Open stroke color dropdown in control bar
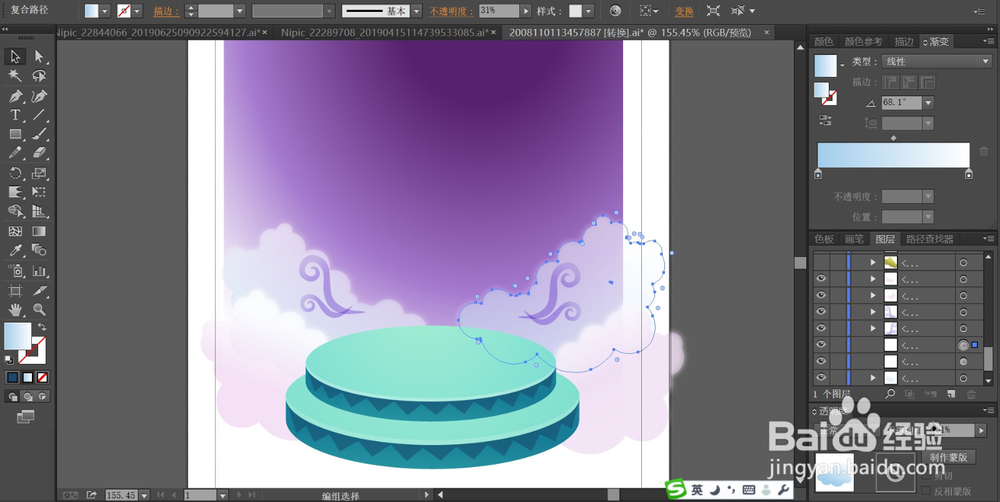Viewport: 1000px width, 502px height. click(137, 11)
